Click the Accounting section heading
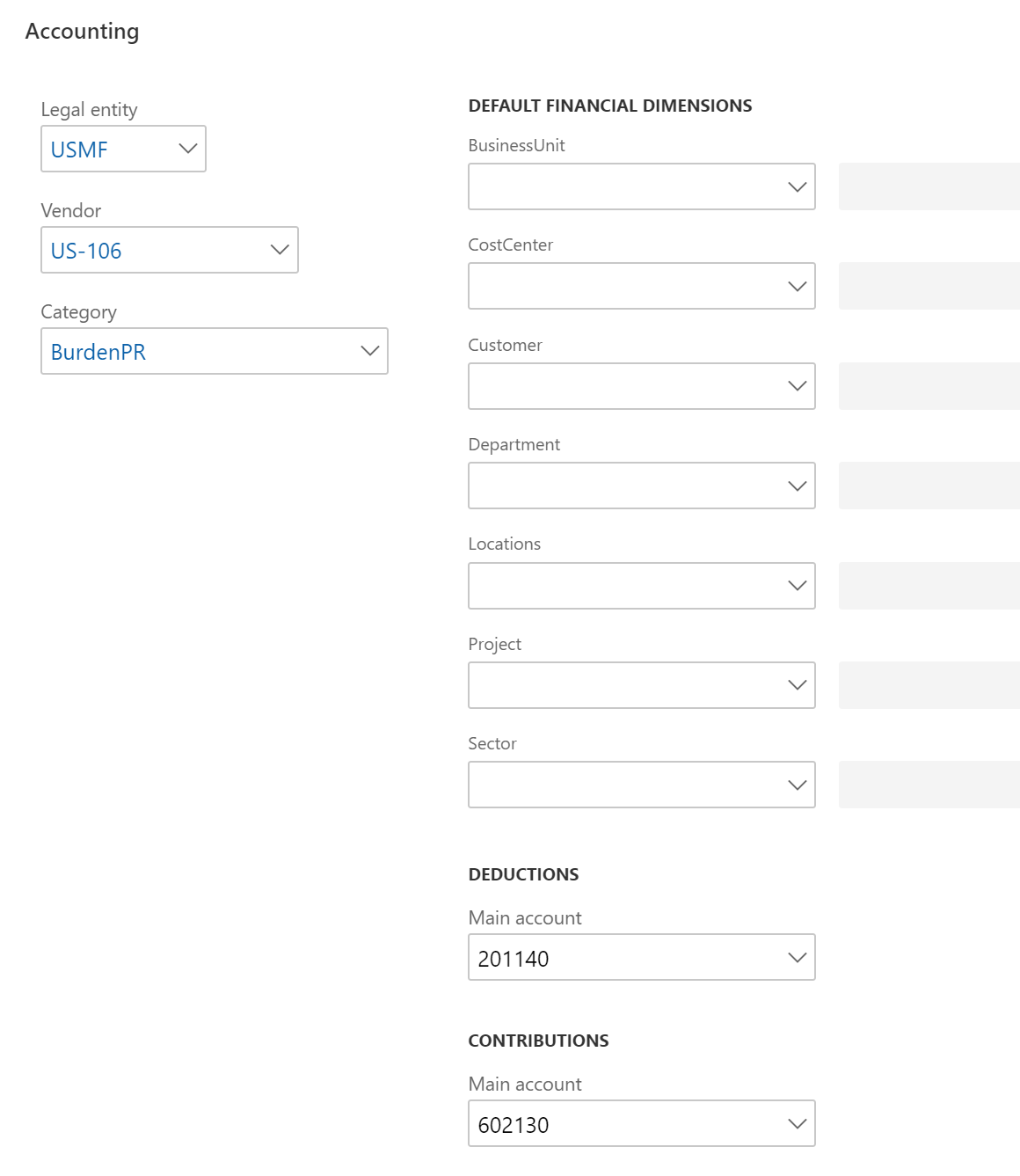Screen dimensions: 1020x1176 click(82, 32)
